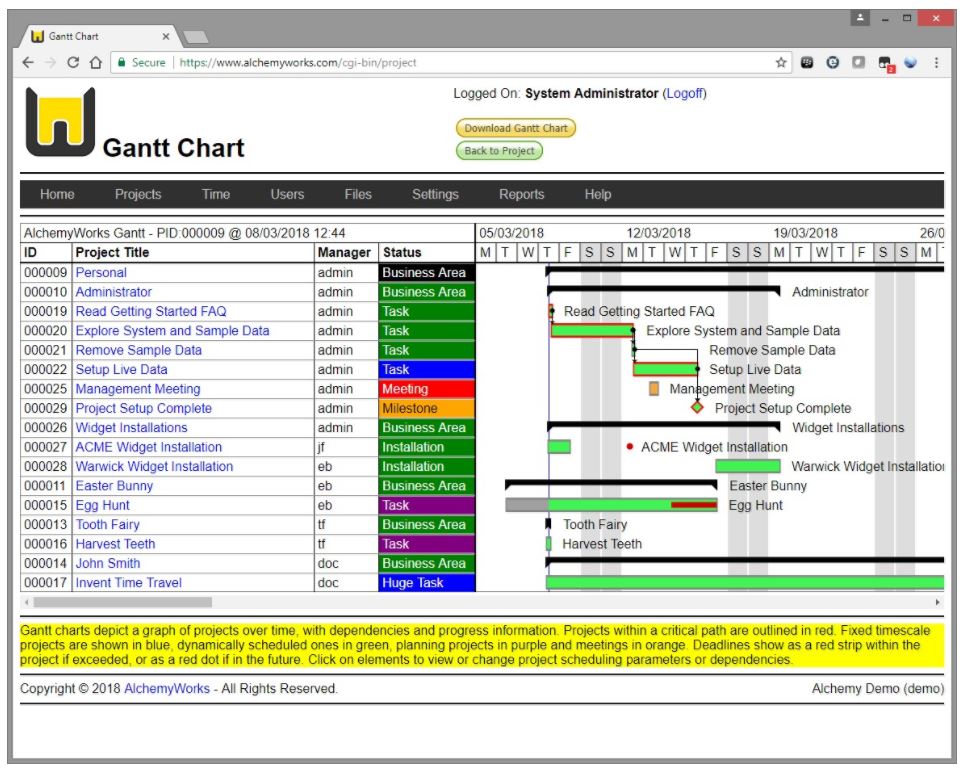This screenshot has height=775, width=967.
Task: Click orange Management Meeting marker
Action: coord(654,388)
